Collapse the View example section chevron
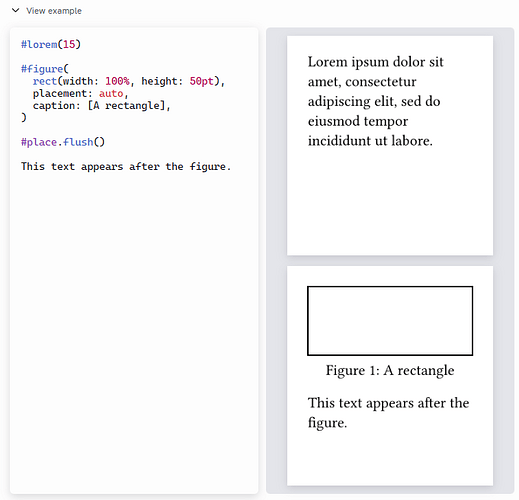The height and width of the screenshot is (500, 519). pos(15,10)
